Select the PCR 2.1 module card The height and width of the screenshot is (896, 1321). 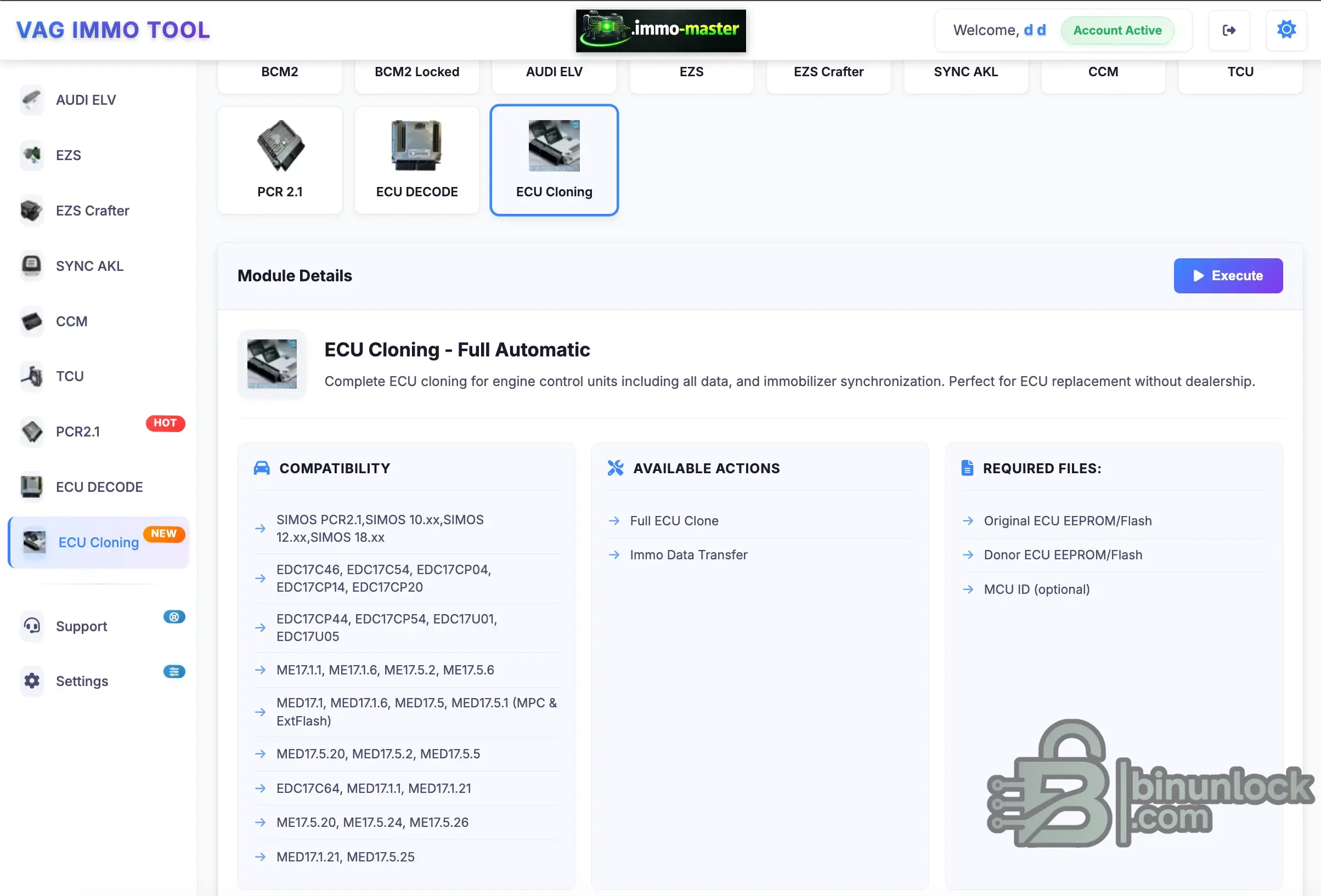[280, 160]
